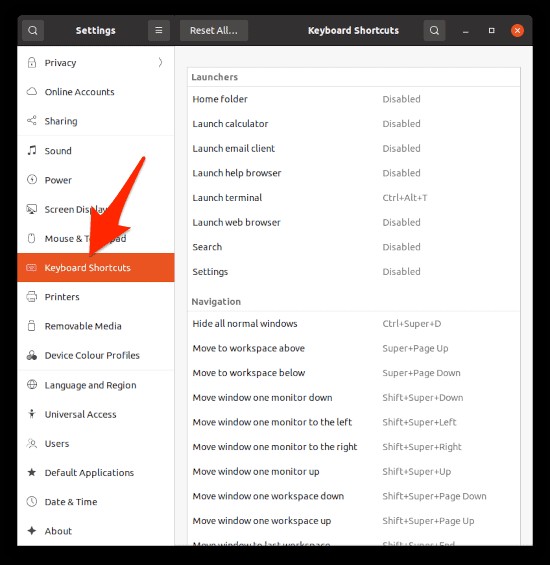
Task: Open the Printers panel
Action: pyautogui.click(x=96, y=297)
